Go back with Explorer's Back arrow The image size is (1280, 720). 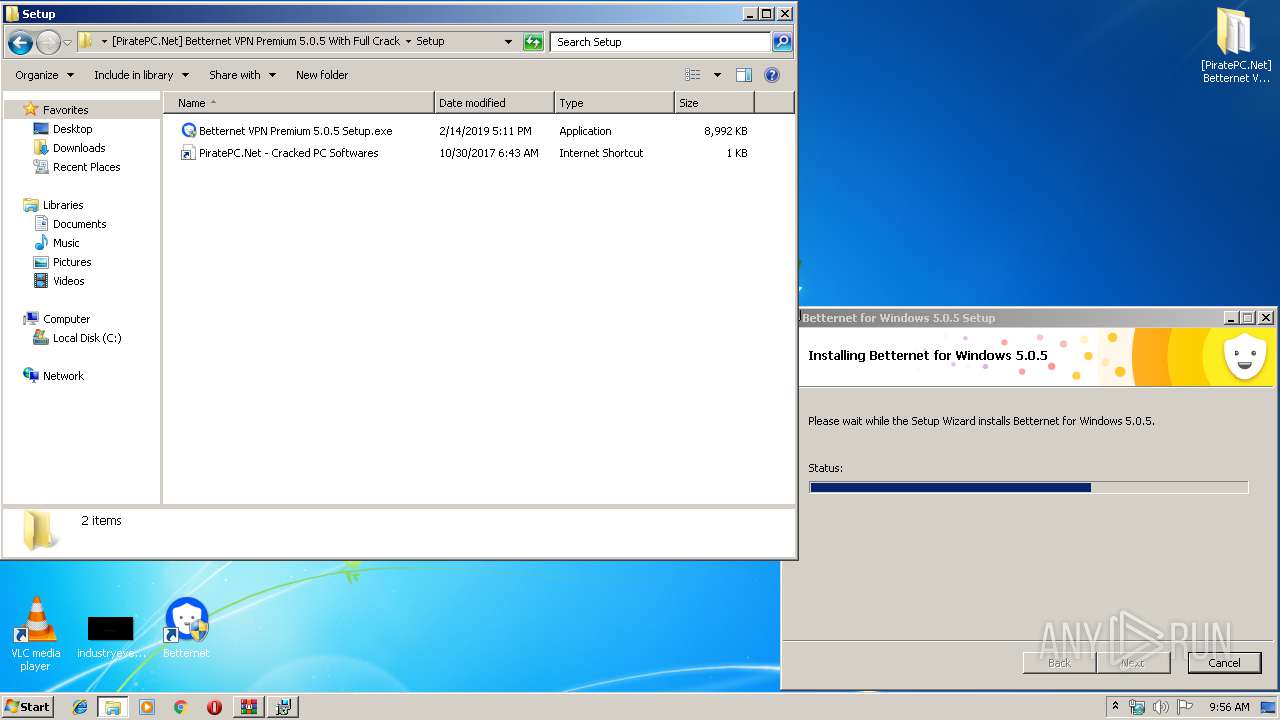(20, 42)
